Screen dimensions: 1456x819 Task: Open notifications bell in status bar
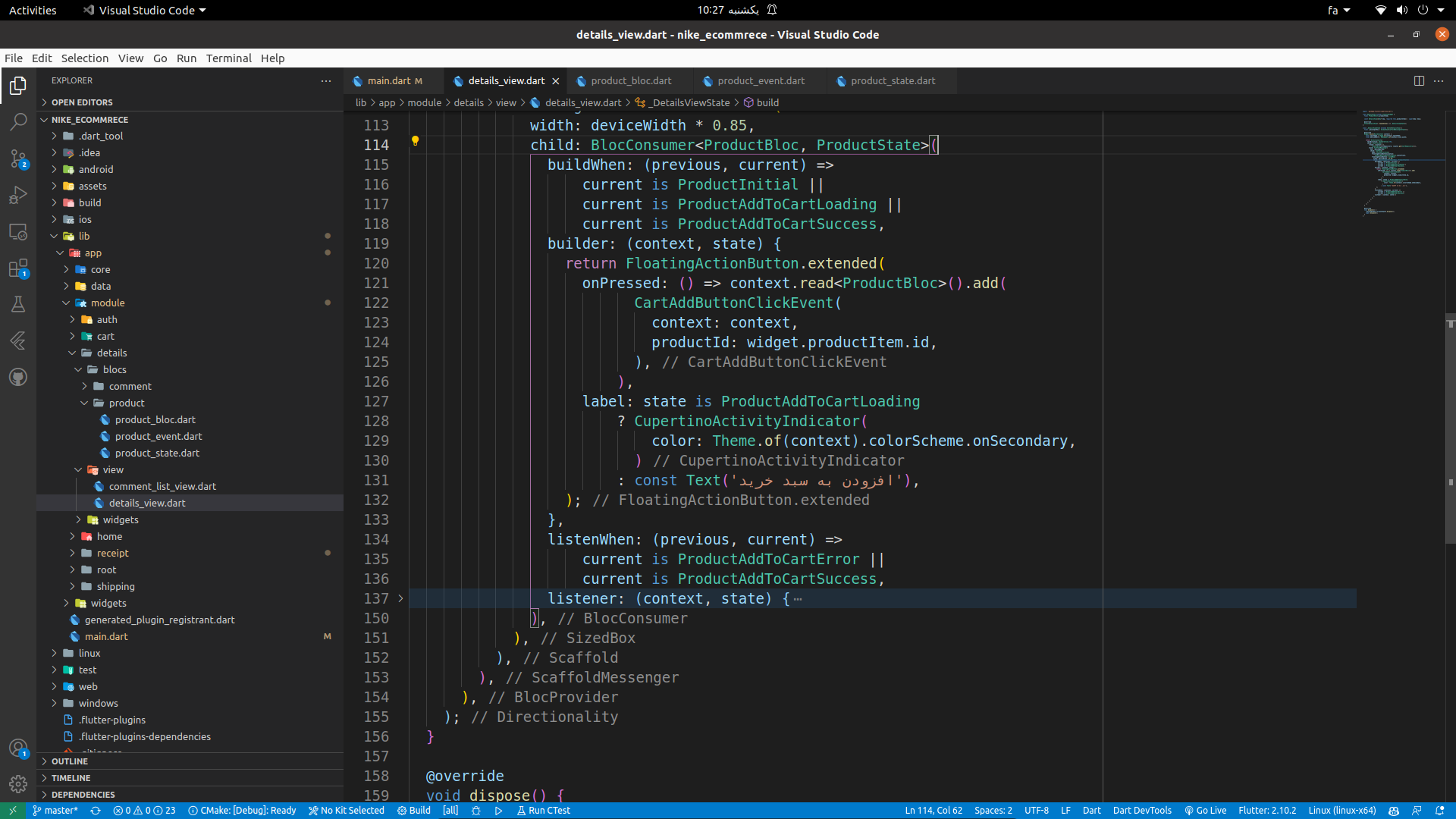[x=1439, y=810]
